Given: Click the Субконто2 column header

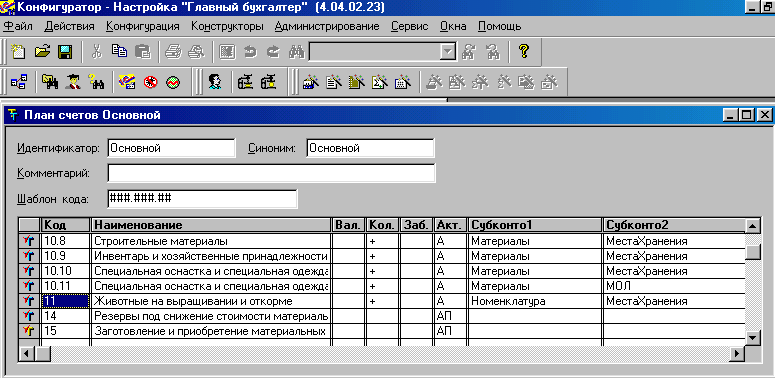Looking at the screenshot, I should 674,225.
